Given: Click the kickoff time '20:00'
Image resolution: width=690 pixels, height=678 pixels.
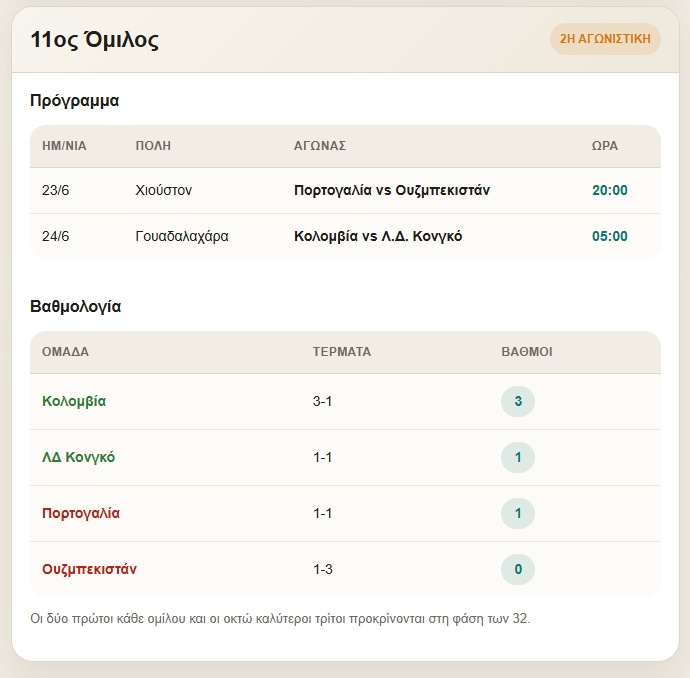Looking at the screenshot, I should coord(609,190).
